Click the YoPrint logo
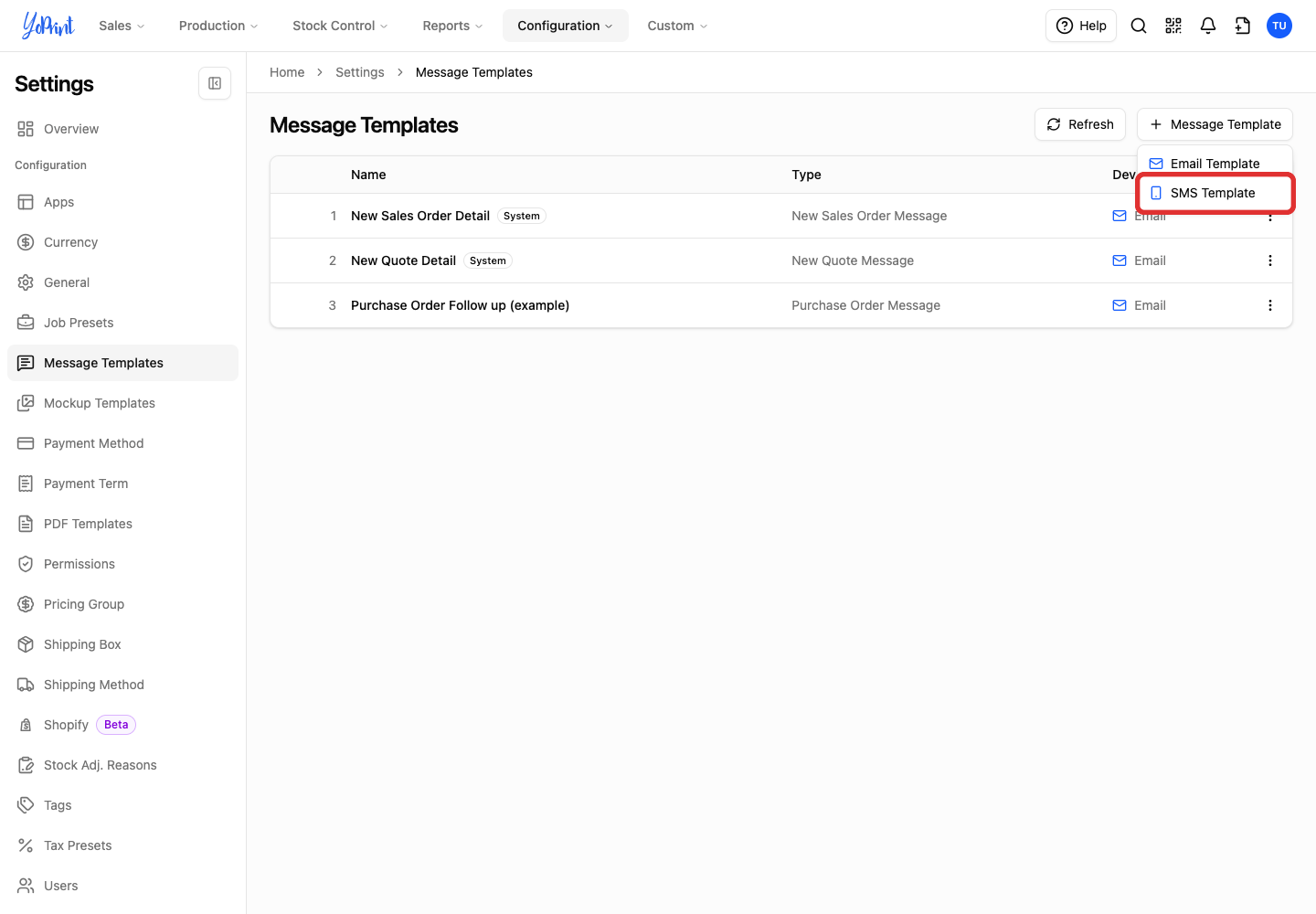 [48, 26]
